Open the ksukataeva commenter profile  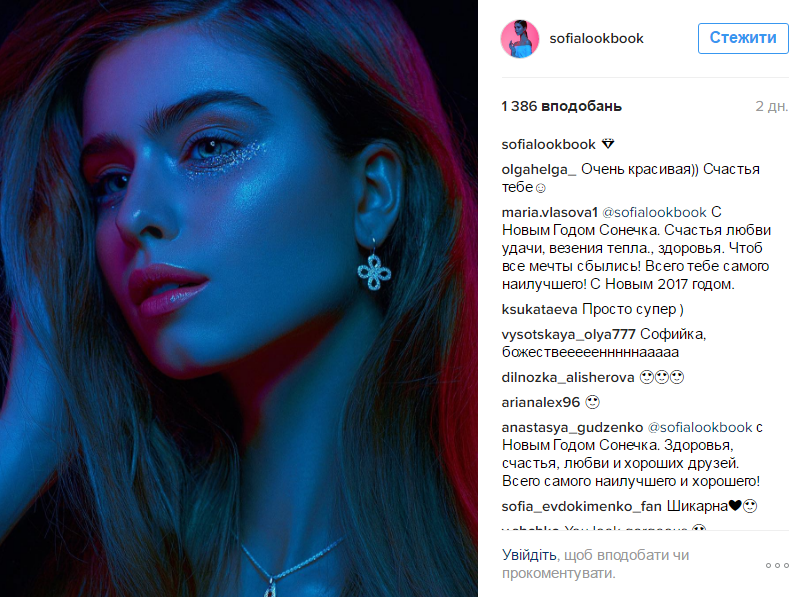point(539,309)
